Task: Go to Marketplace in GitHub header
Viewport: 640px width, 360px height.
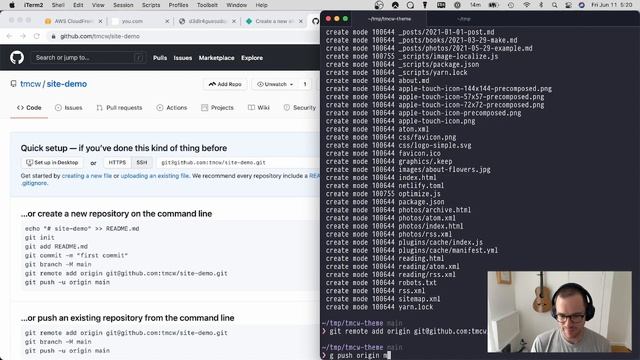Action: click(x=216, y=58)
